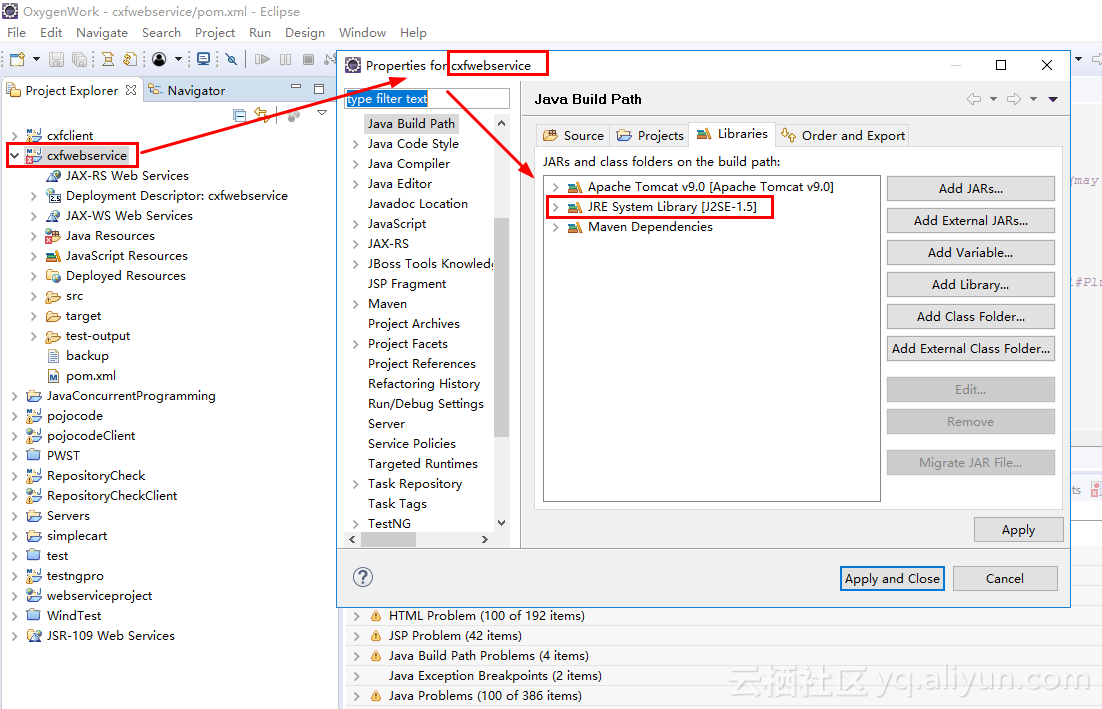Viewport: 1102px width, 709px height.
Task: Collapse the cxfwebservice project node
Action: tap(15, 155)
